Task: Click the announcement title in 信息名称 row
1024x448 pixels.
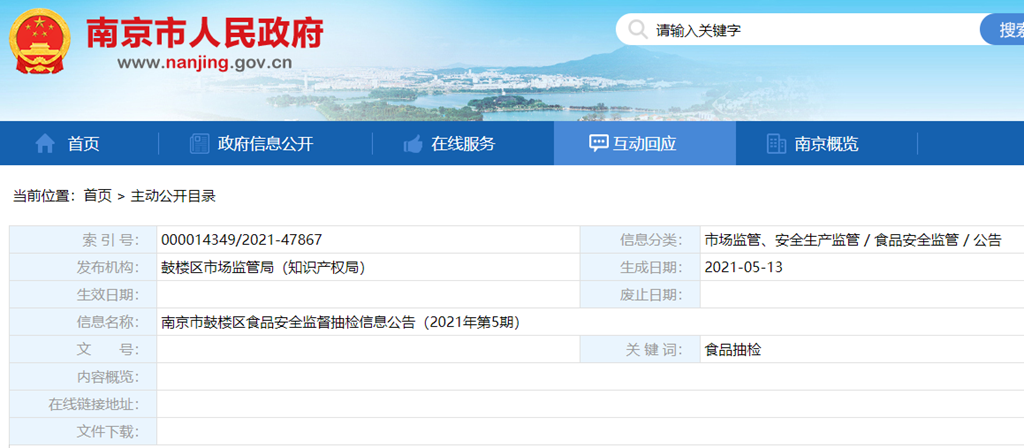Action: [x=340, y=322]
